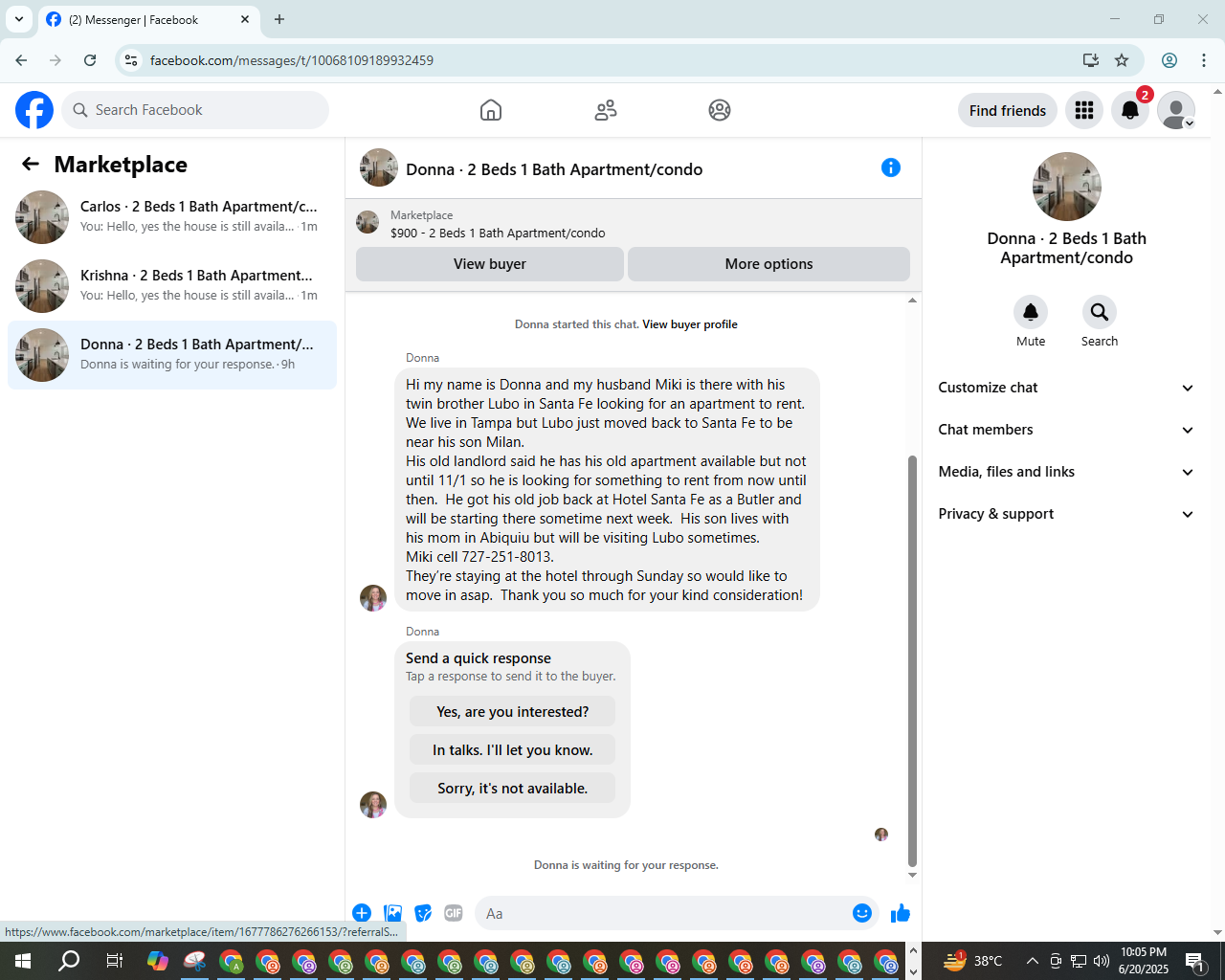This screenshot has height=980, width=1225.
Task: Go back using Marketplace back arrow
Action: [31, 165]
